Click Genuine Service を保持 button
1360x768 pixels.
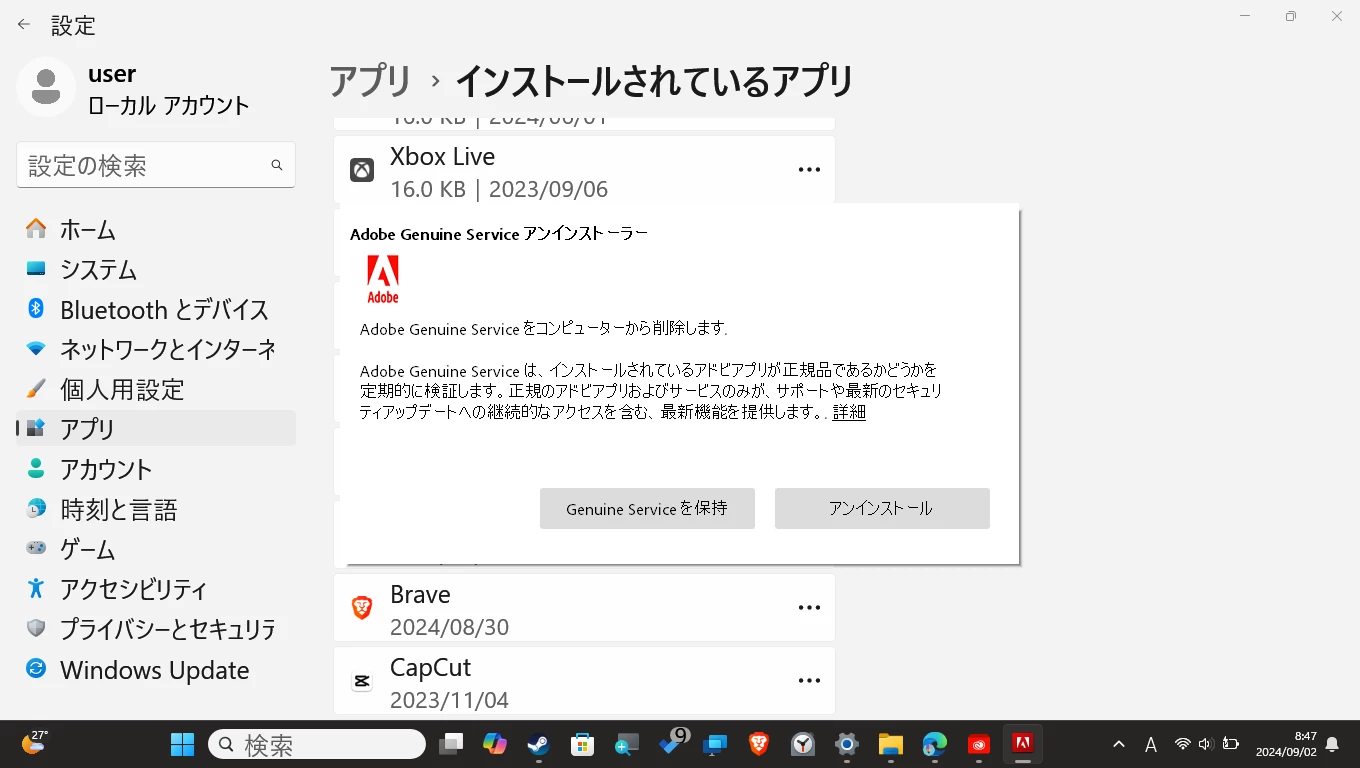pos(647,508)
